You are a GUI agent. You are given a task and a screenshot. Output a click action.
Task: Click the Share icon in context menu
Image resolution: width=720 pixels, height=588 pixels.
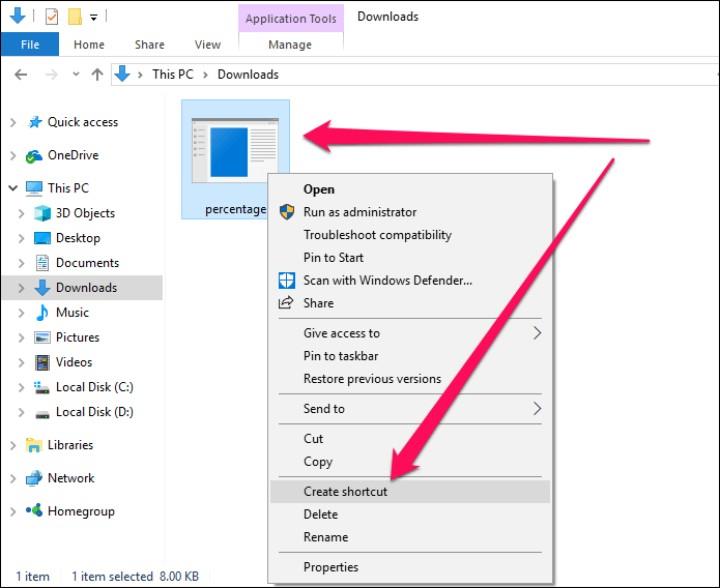click(286, 303)
